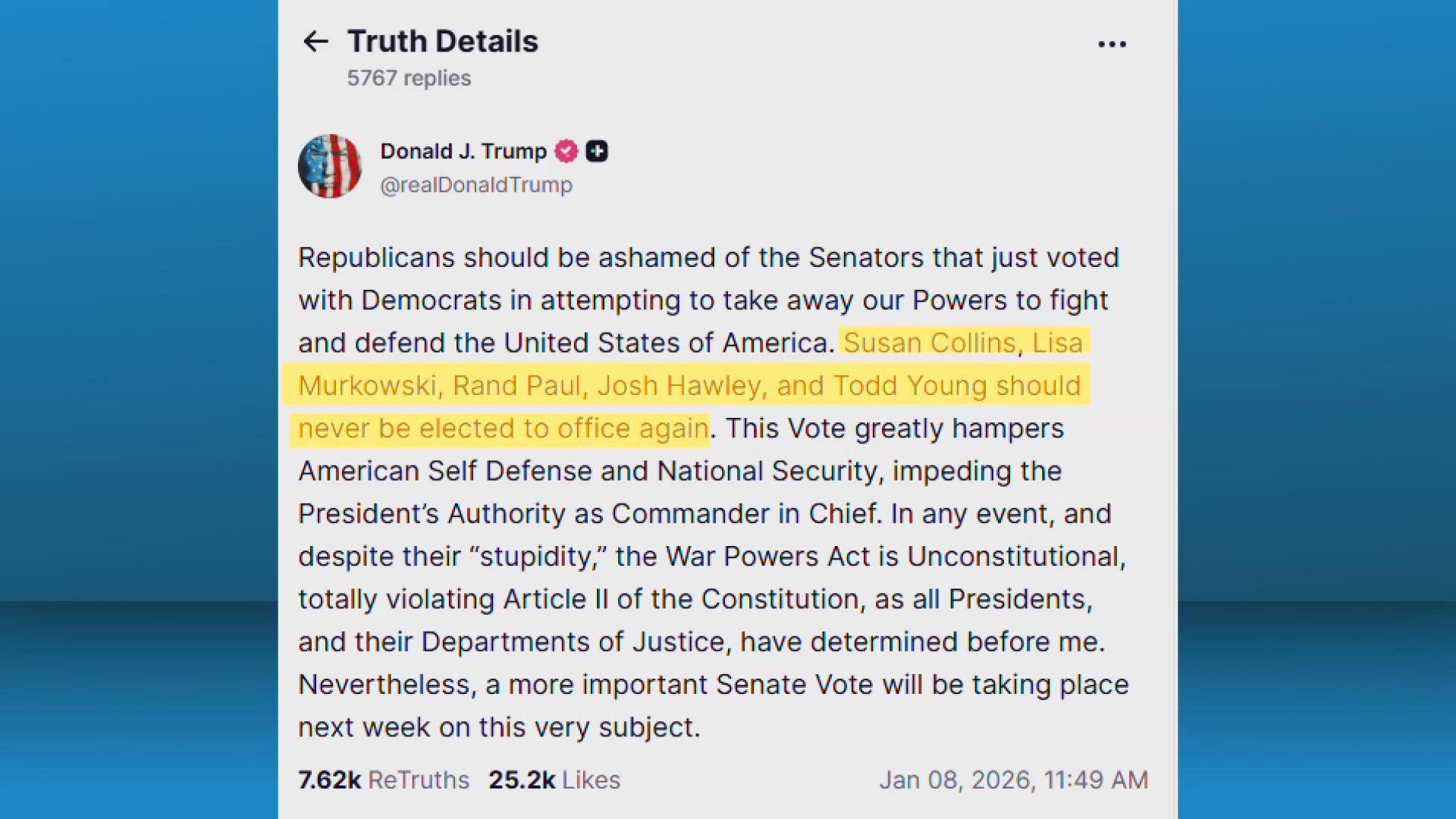Open the flag-painted profile avatar
Screen dimensions: 1456x819
point(330,167)
